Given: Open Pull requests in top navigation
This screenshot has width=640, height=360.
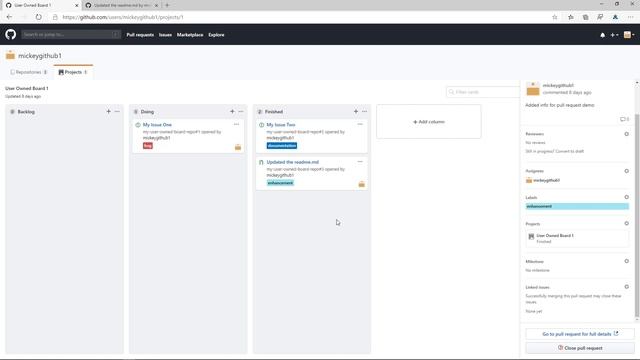Looking at the screenshot, I should pos(140,35).
